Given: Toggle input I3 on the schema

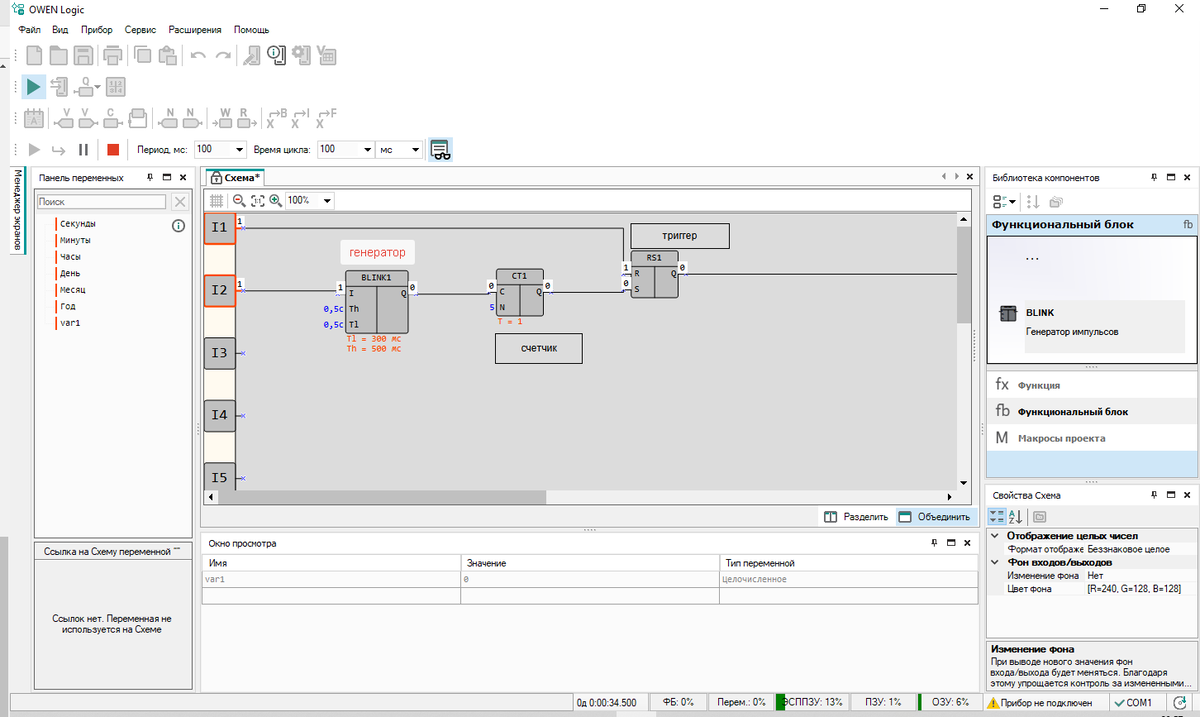Looking at the screenshot, I should point(220,353).
